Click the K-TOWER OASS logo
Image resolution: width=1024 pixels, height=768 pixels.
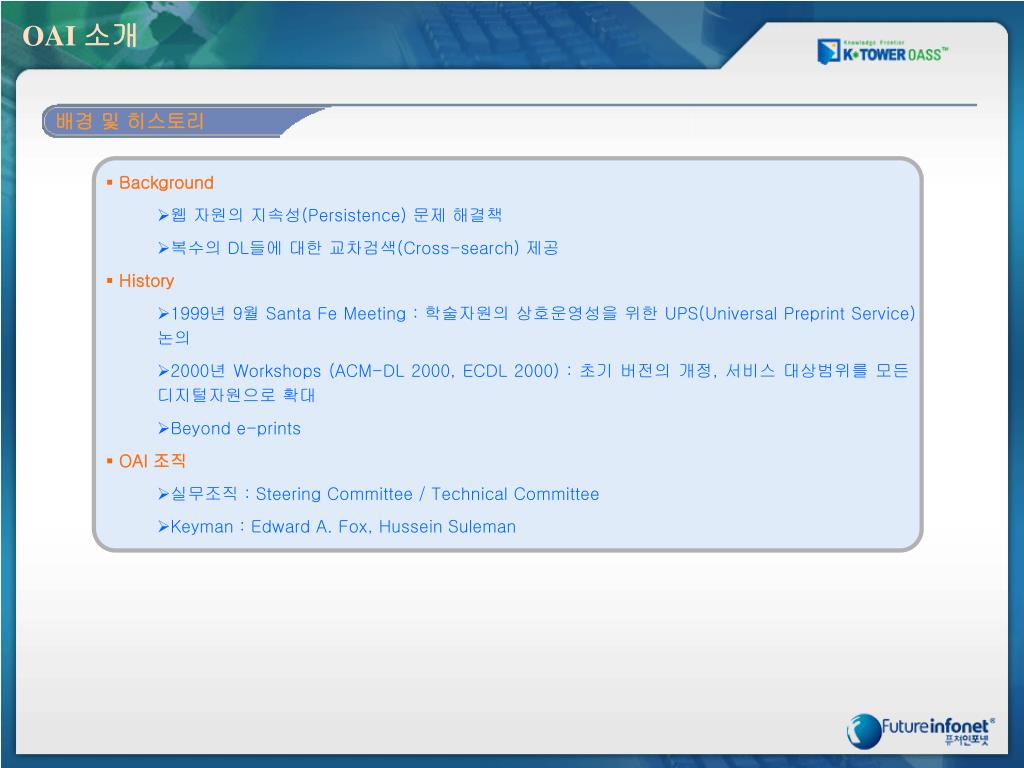coord(882,52)
